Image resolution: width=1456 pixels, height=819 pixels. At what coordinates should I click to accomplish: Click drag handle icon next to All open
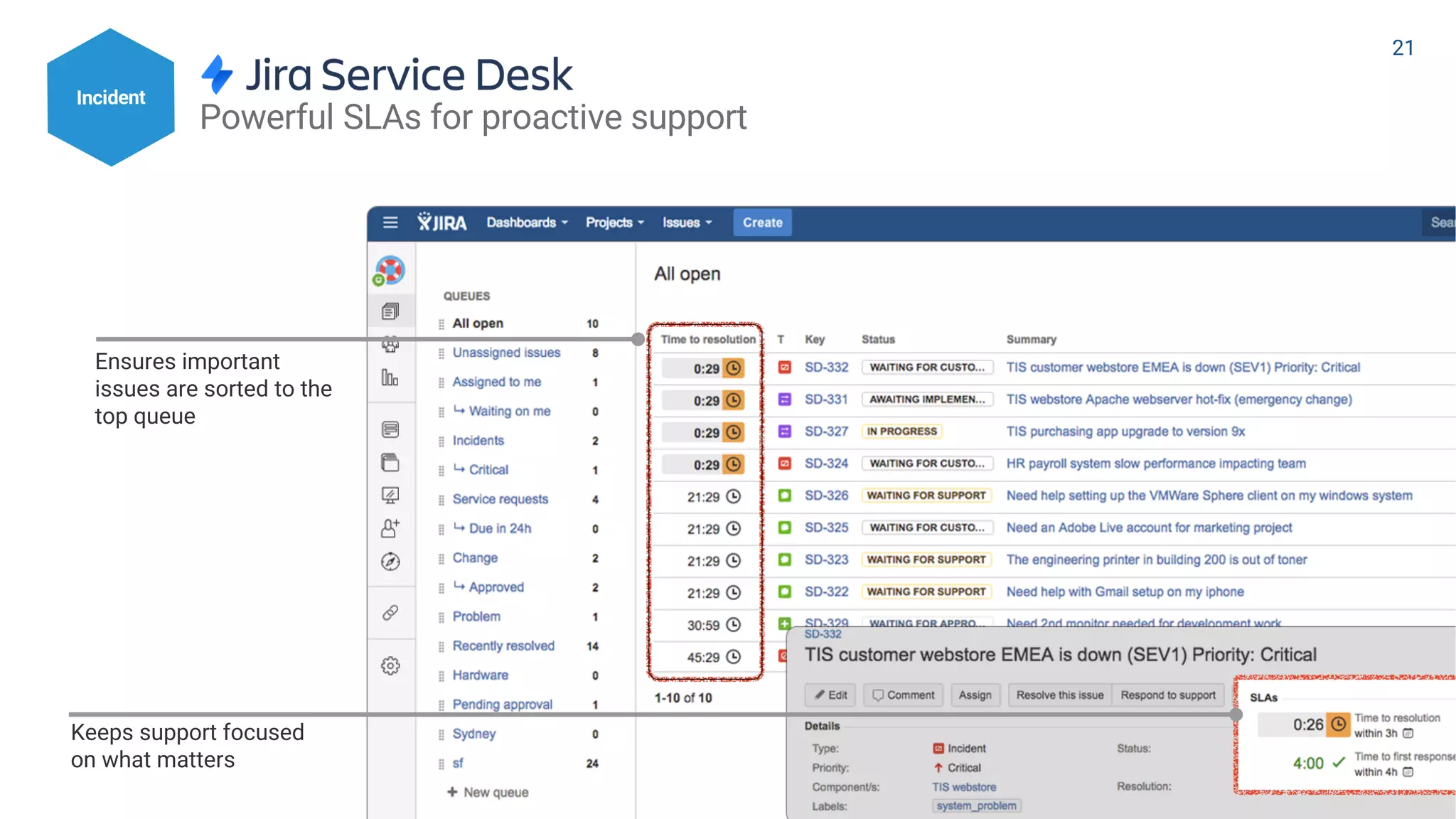pos(441,324)
